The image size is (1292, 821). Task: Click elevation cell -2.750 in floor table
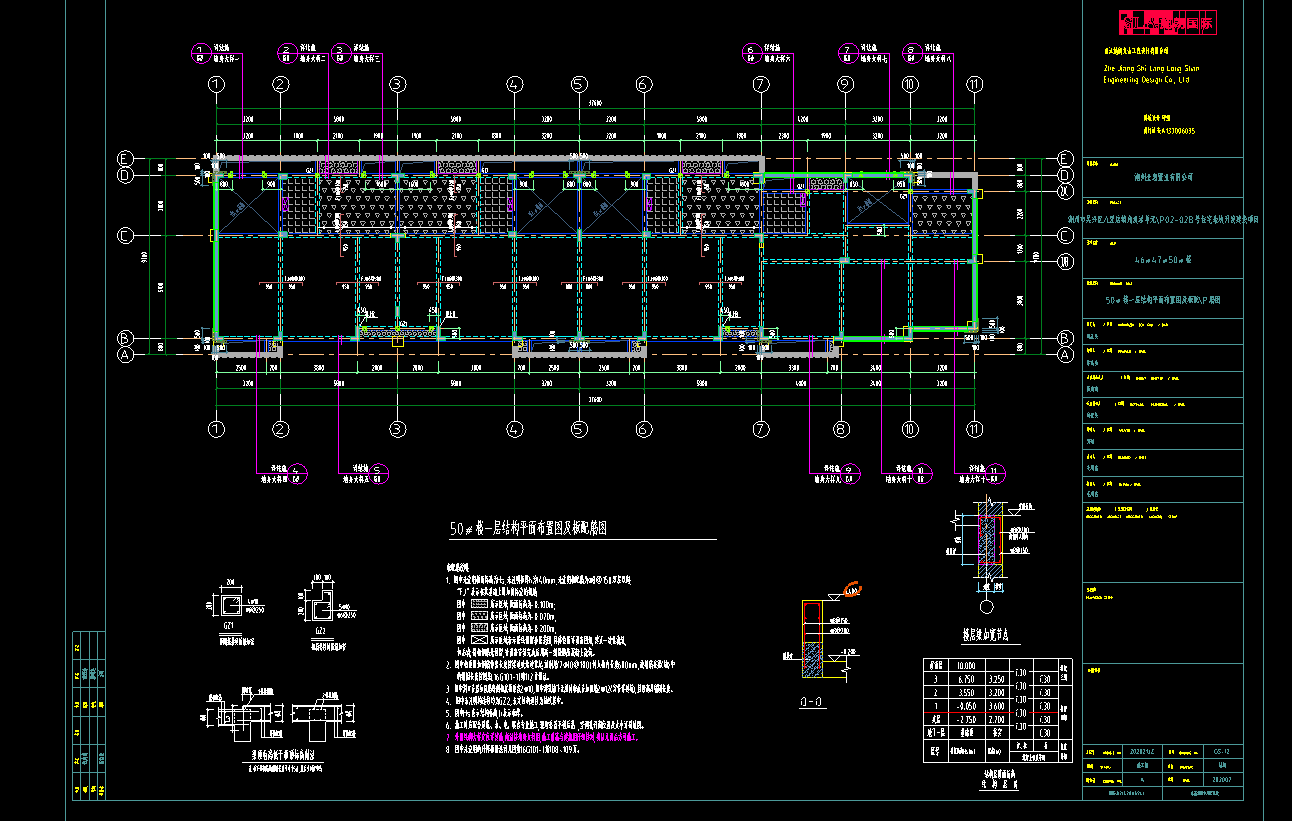[x=965, y=718]
